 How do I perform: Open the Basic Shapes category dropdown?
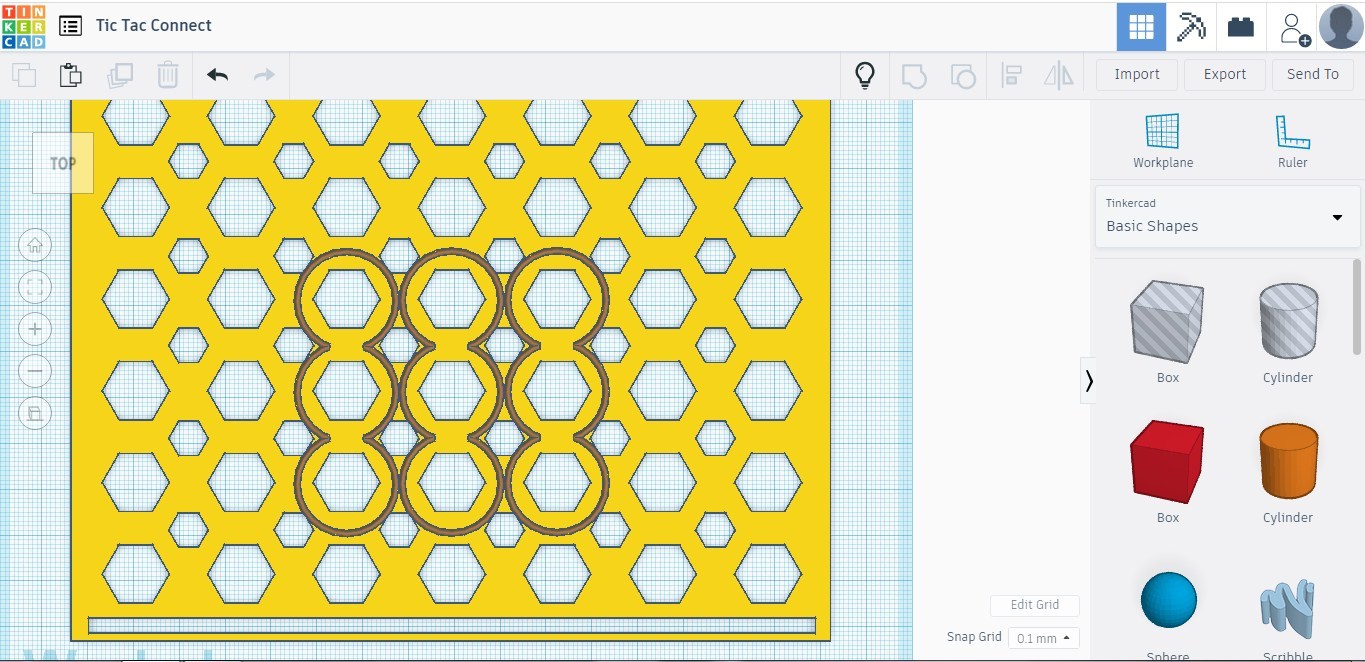coord(1228,216)
